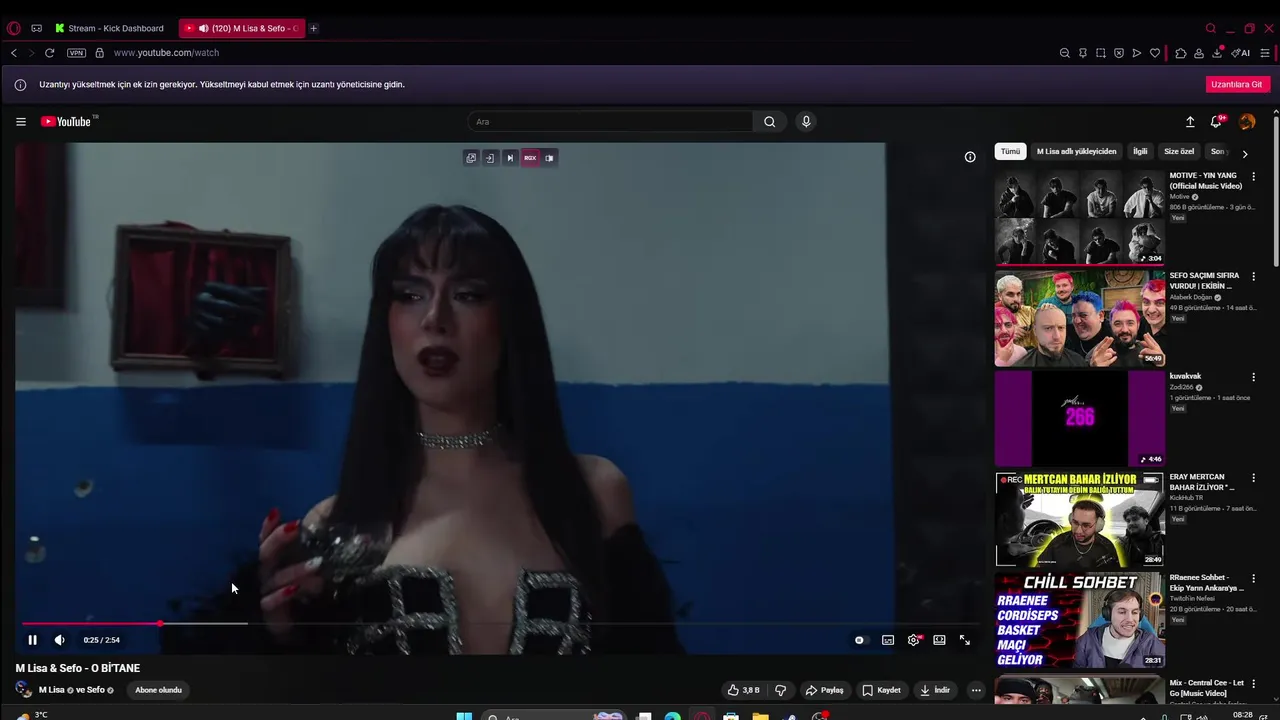This screenshot has width=1280, height=720.
Task: Seek on the video progress bar
Action: tap(500, 623)
